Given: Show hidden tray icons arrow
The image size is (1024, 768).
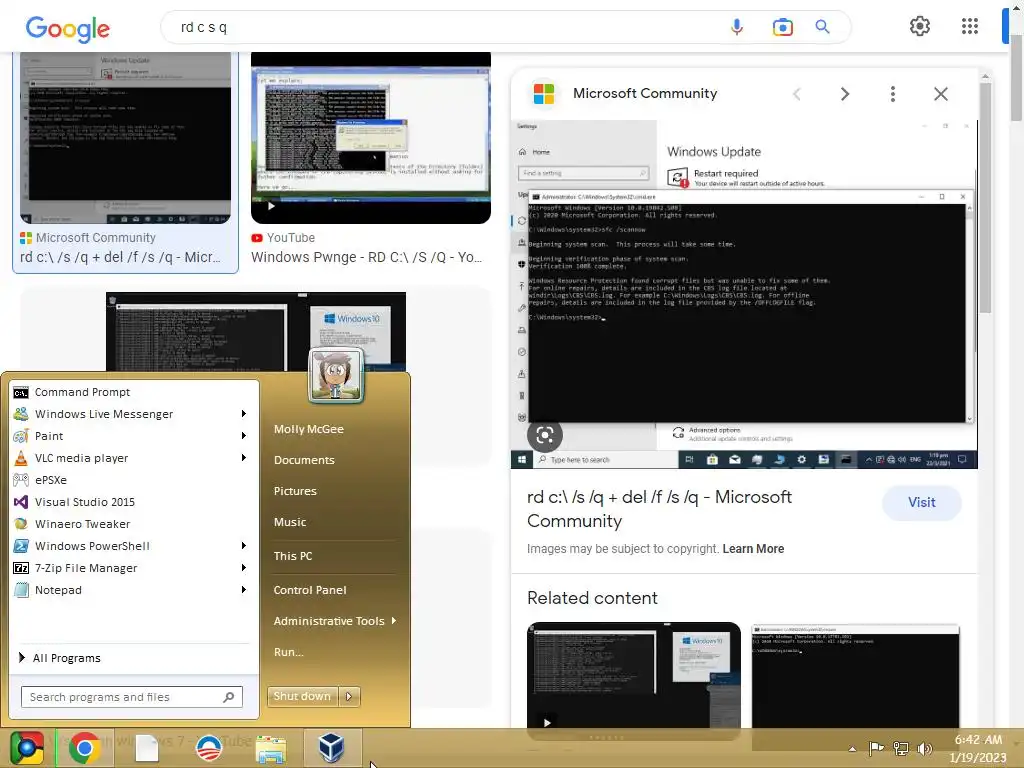Looking at the screenshot, I should click(x=852, y=749).
